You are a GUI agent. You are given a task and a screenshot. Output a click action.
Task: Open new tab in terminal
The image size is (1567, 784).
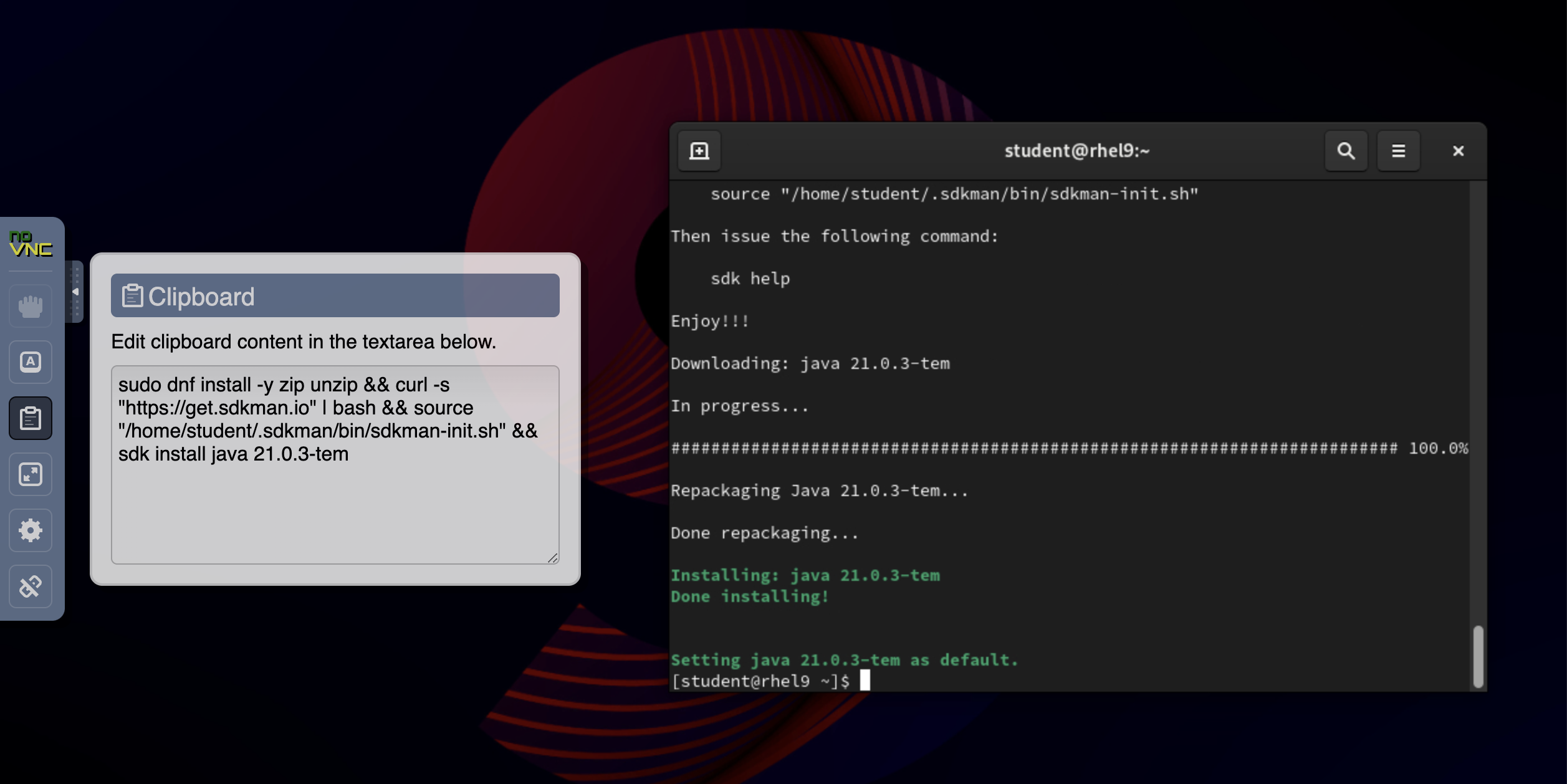(699, 151)
